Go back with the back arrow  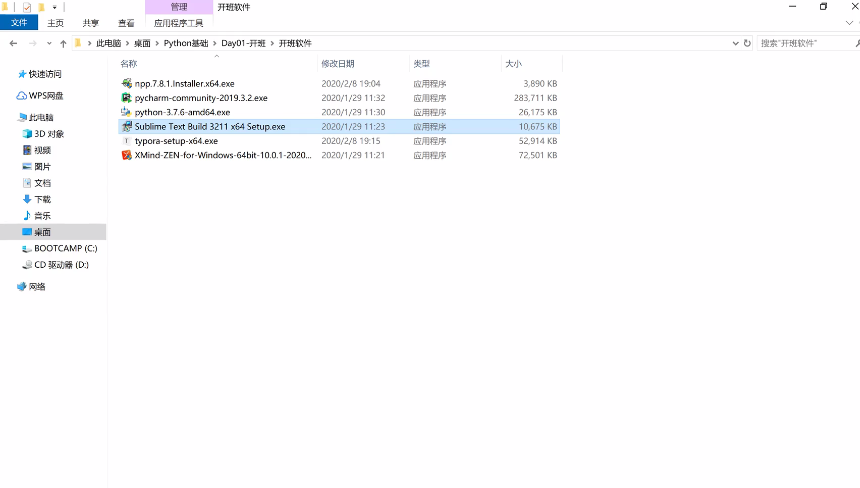[13, 43]
